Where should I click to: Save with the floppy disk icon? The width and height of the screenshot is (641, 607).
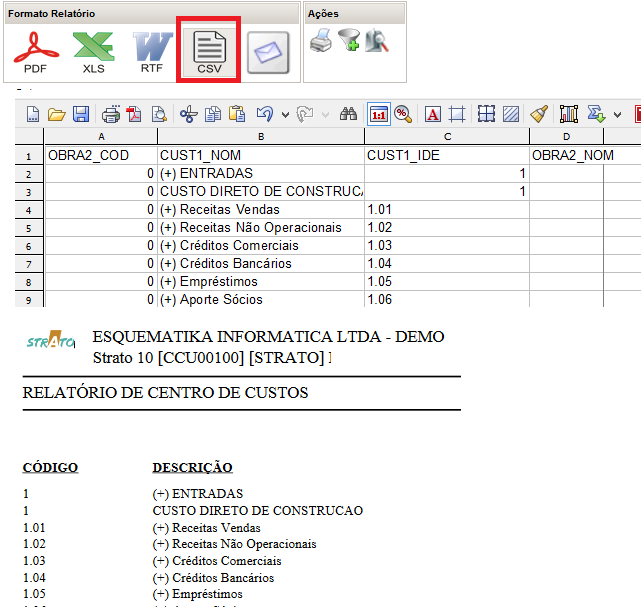click(x=81, y=114)
